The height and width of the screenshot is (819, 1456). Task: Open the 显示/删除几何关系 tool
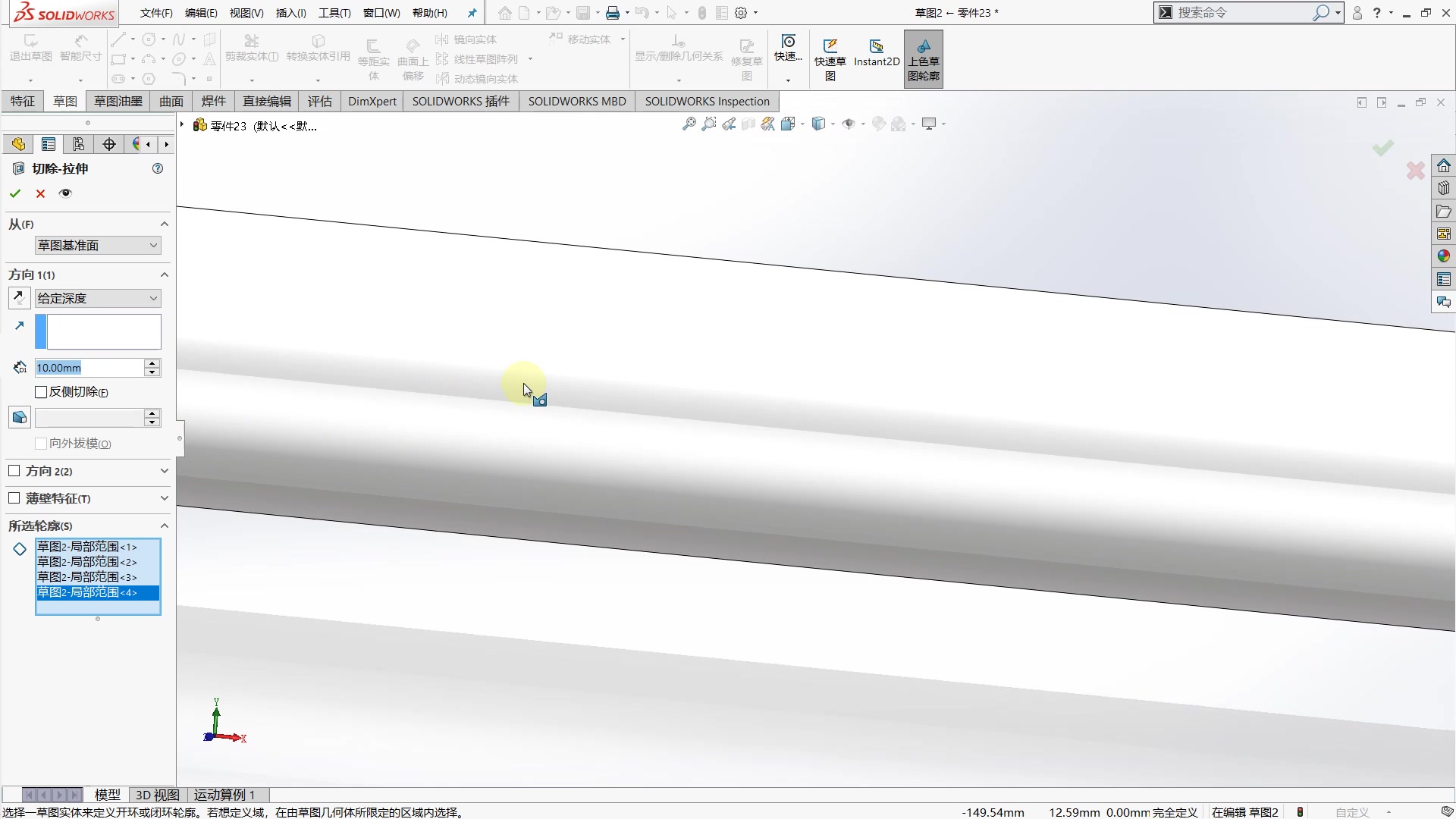point(677,47)
